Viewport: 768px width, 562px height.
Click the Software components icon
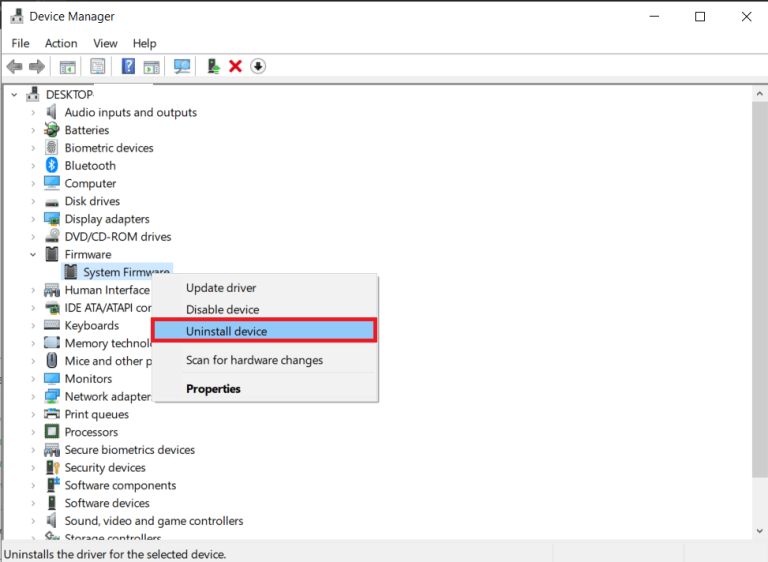pyautogui.click(x=52, y=485)
